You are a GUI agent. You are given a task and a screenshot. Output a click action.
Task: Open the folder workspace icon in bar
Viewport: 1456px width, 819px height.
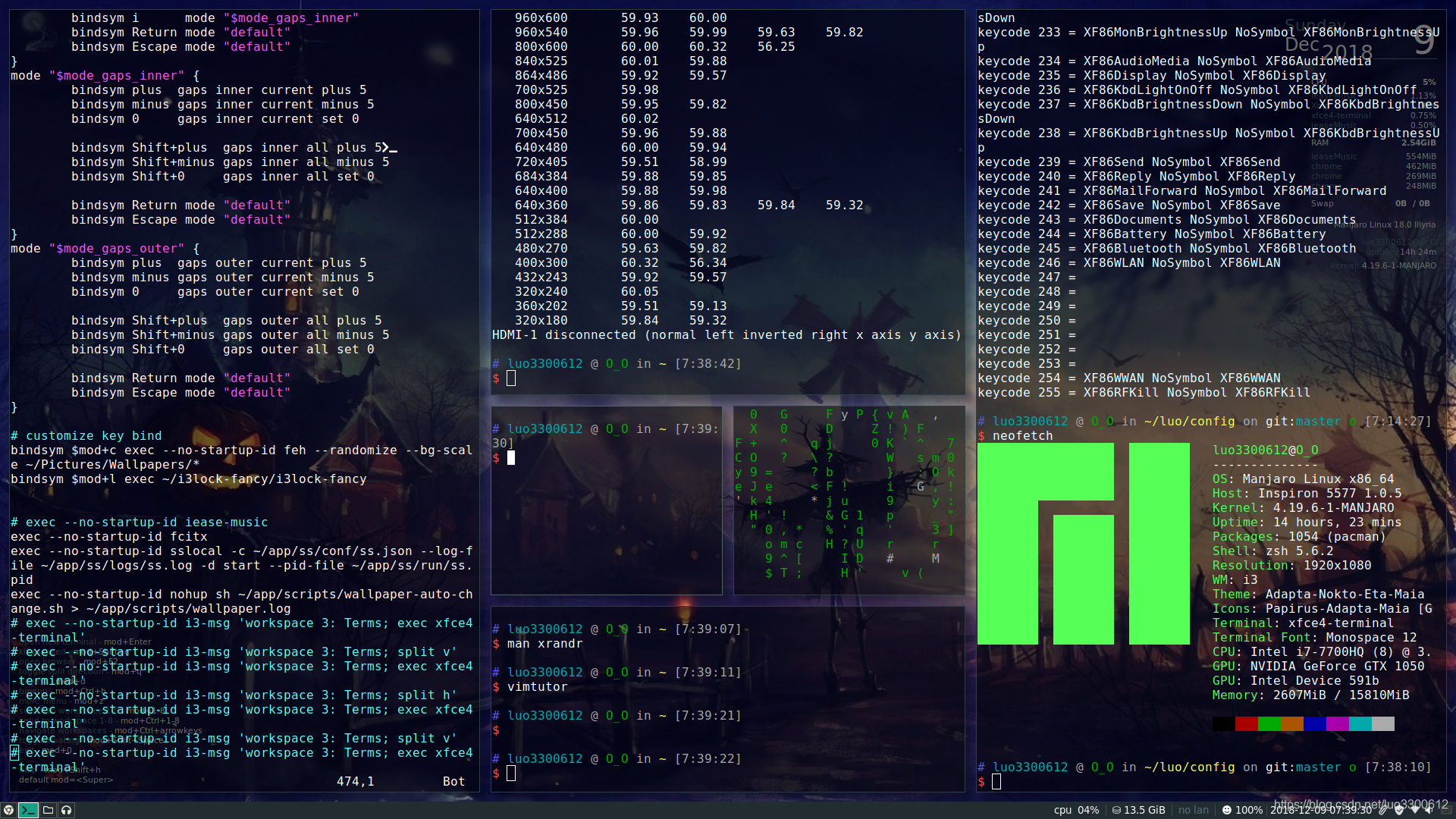(48, 810)
